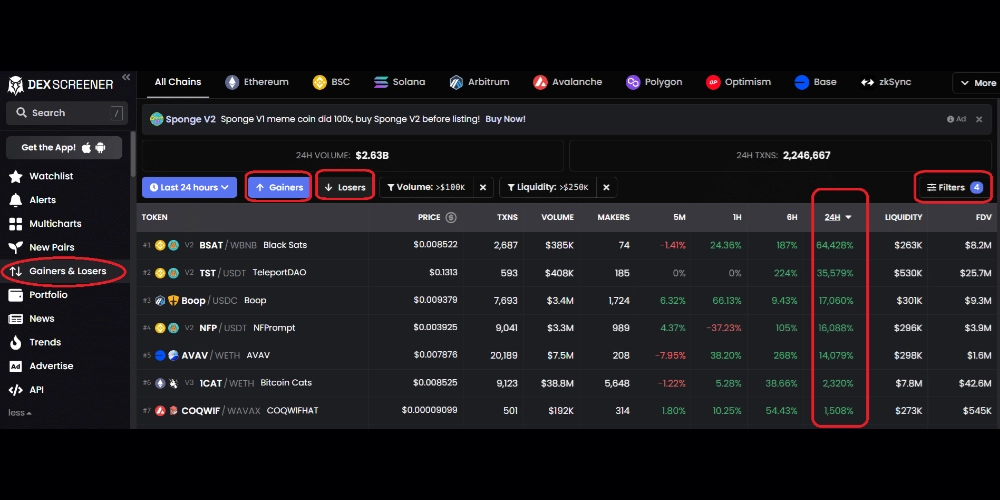The height and width of the screenshot is (500, 1000).
Task: Click the DEX Screener owl logo
Action: 15,85
